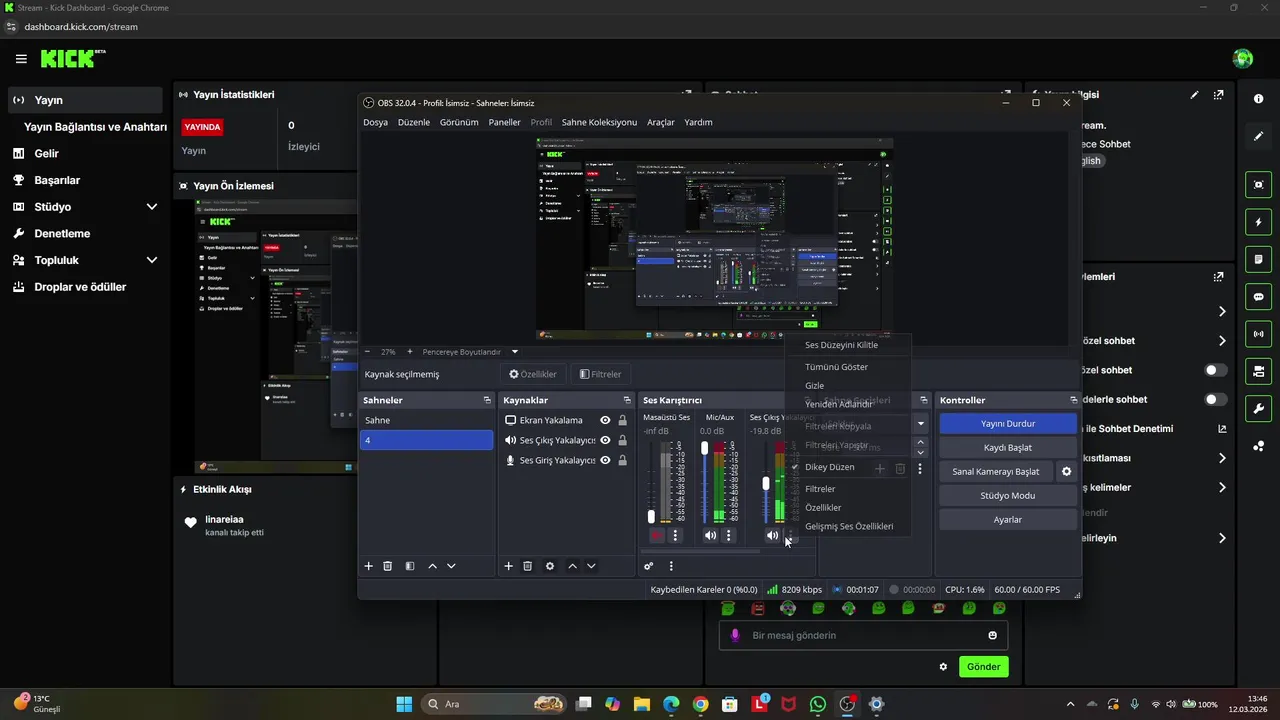This screenshot has width=1280, height=720.
Task: Click the Ses Çıkış channel volume fader handle
Action: [766, 483]
